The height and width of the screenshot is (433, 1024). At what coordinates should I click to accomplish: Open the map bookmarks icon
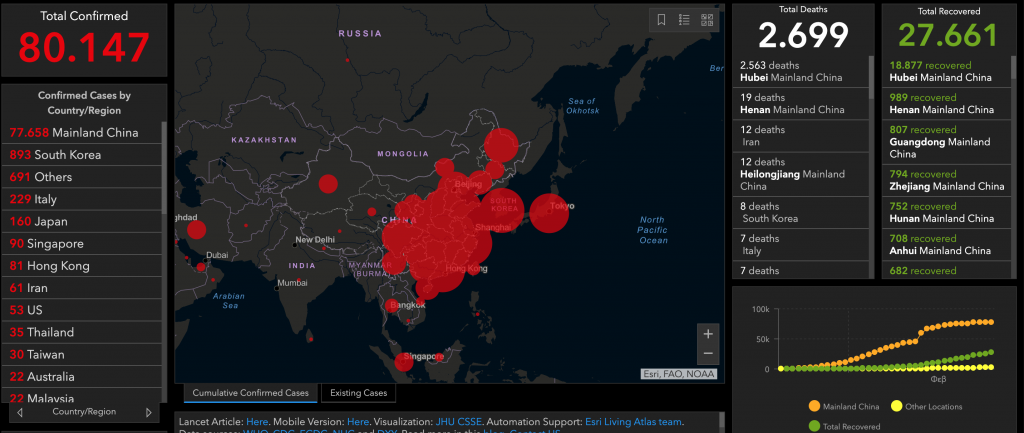[662, 19]
